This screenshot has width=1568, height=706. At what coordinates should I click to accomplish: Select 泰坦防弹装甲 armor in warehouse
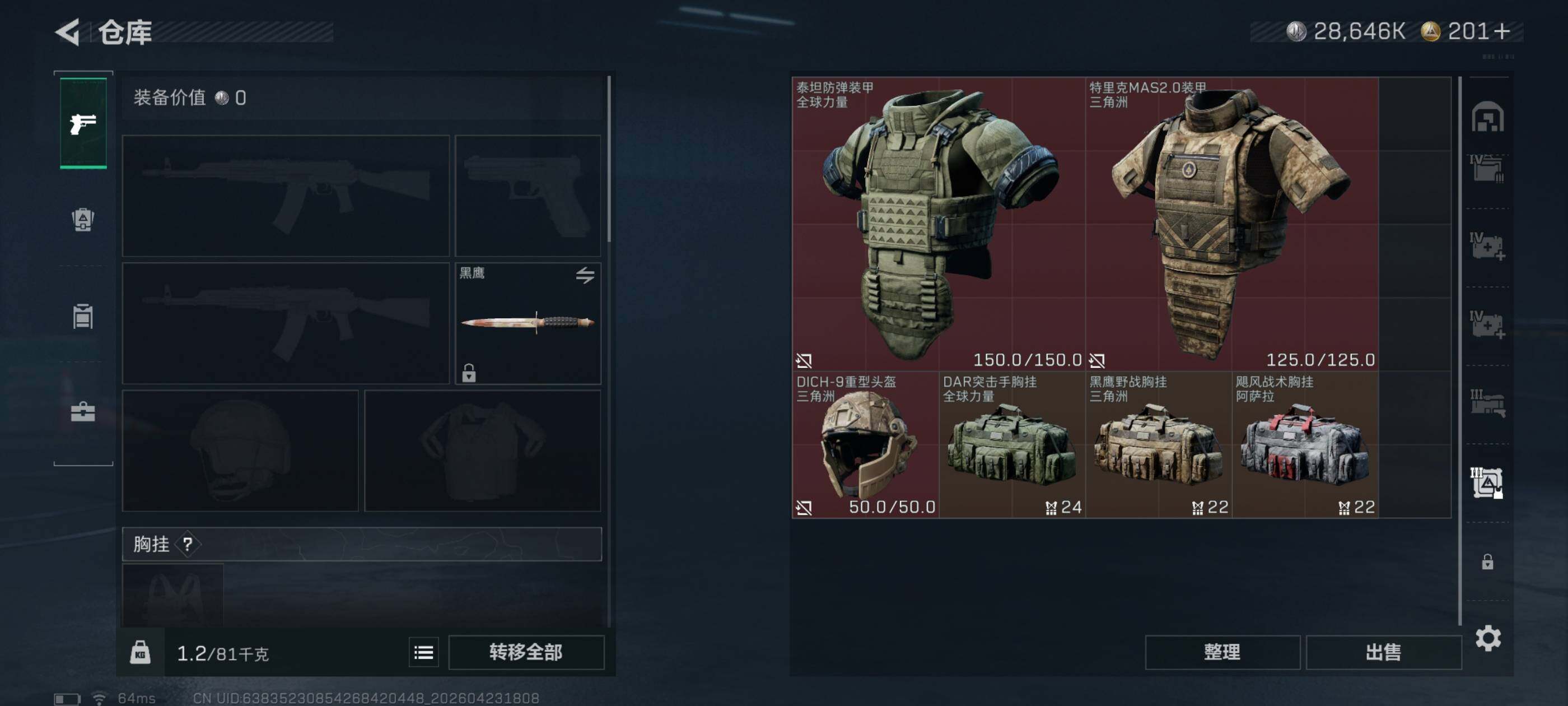938,224
